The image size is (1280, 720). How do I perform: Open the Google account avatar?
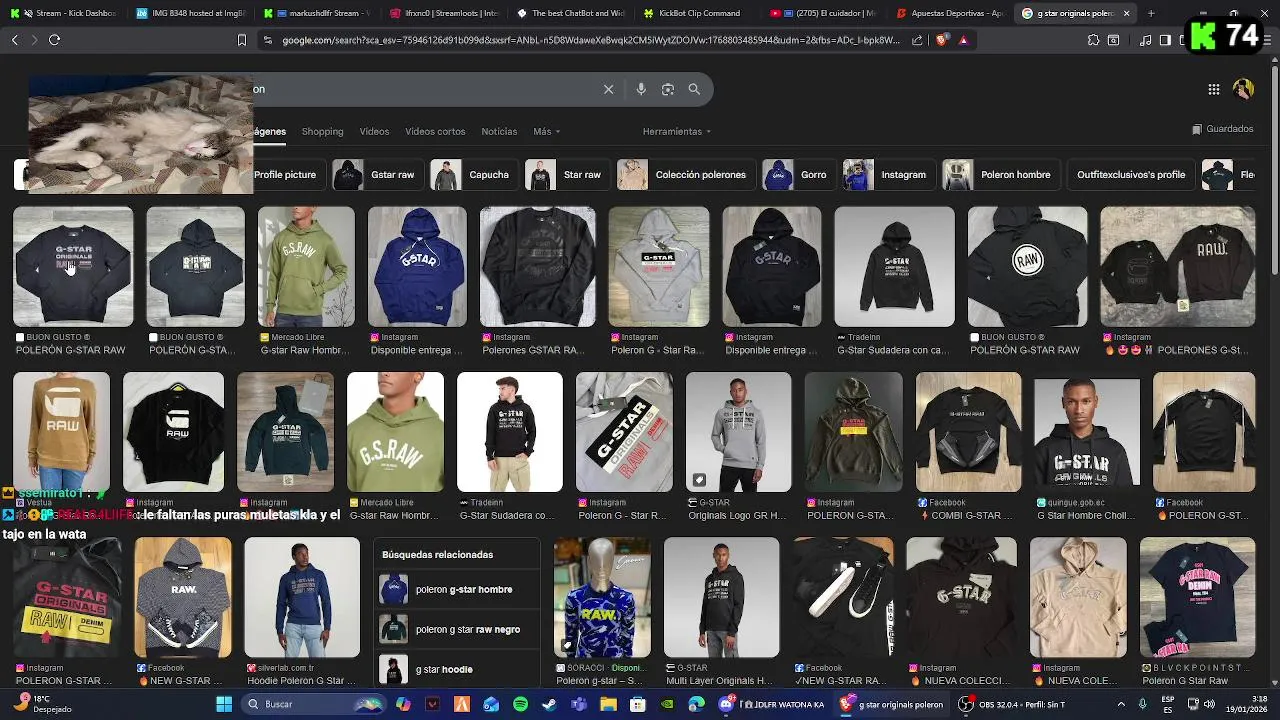coord(1243,89)
